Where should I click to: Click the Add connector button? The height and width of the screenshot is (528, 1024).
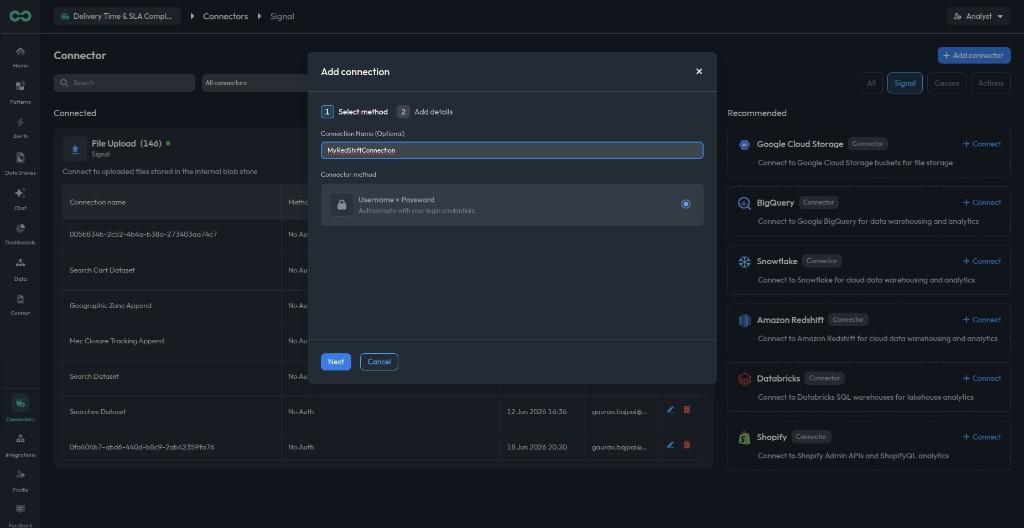pyautogui.click(x=974, y=56)
